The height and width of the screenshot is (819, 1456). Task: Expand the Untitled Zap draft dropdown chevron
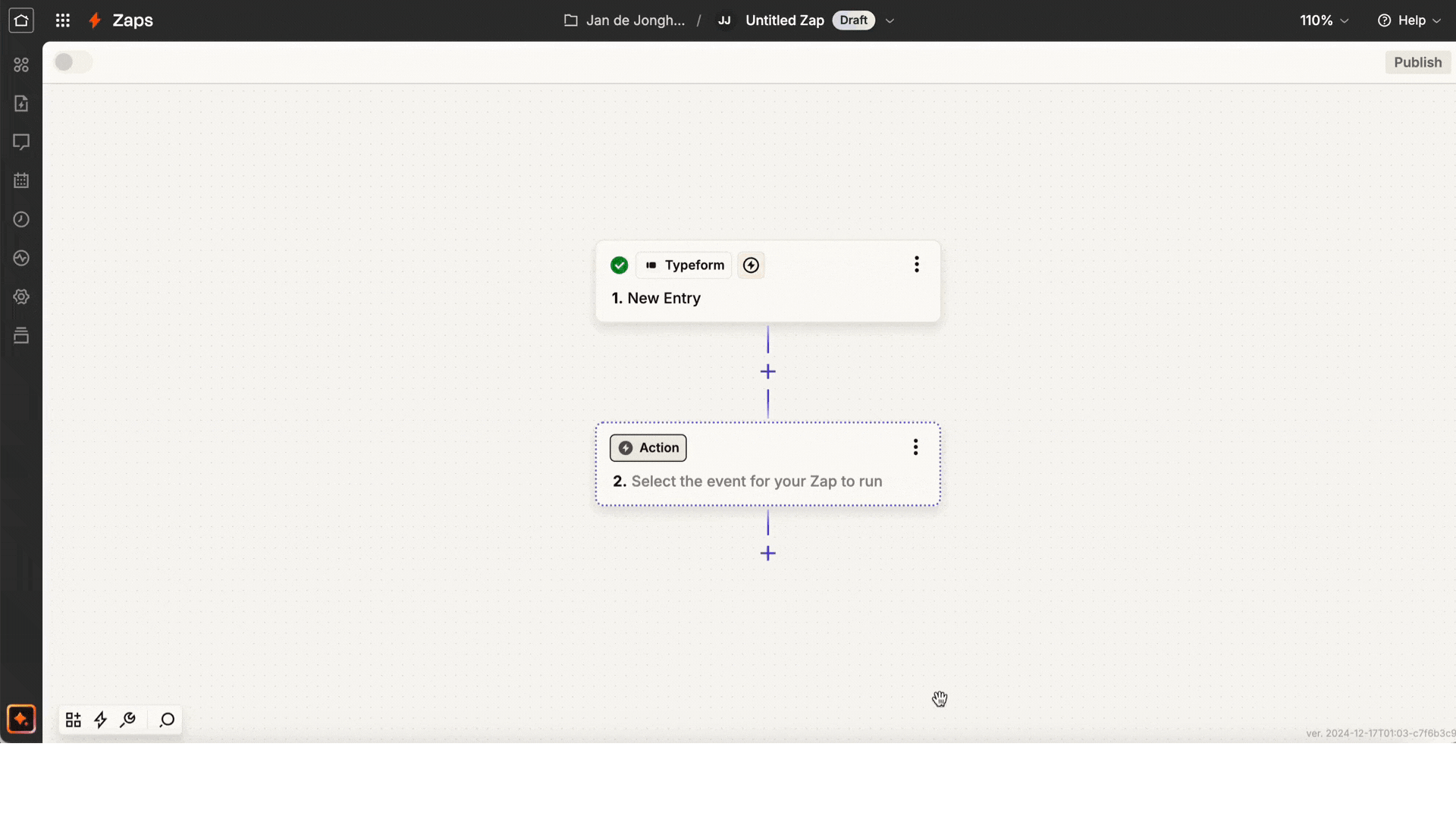point(890,20)
